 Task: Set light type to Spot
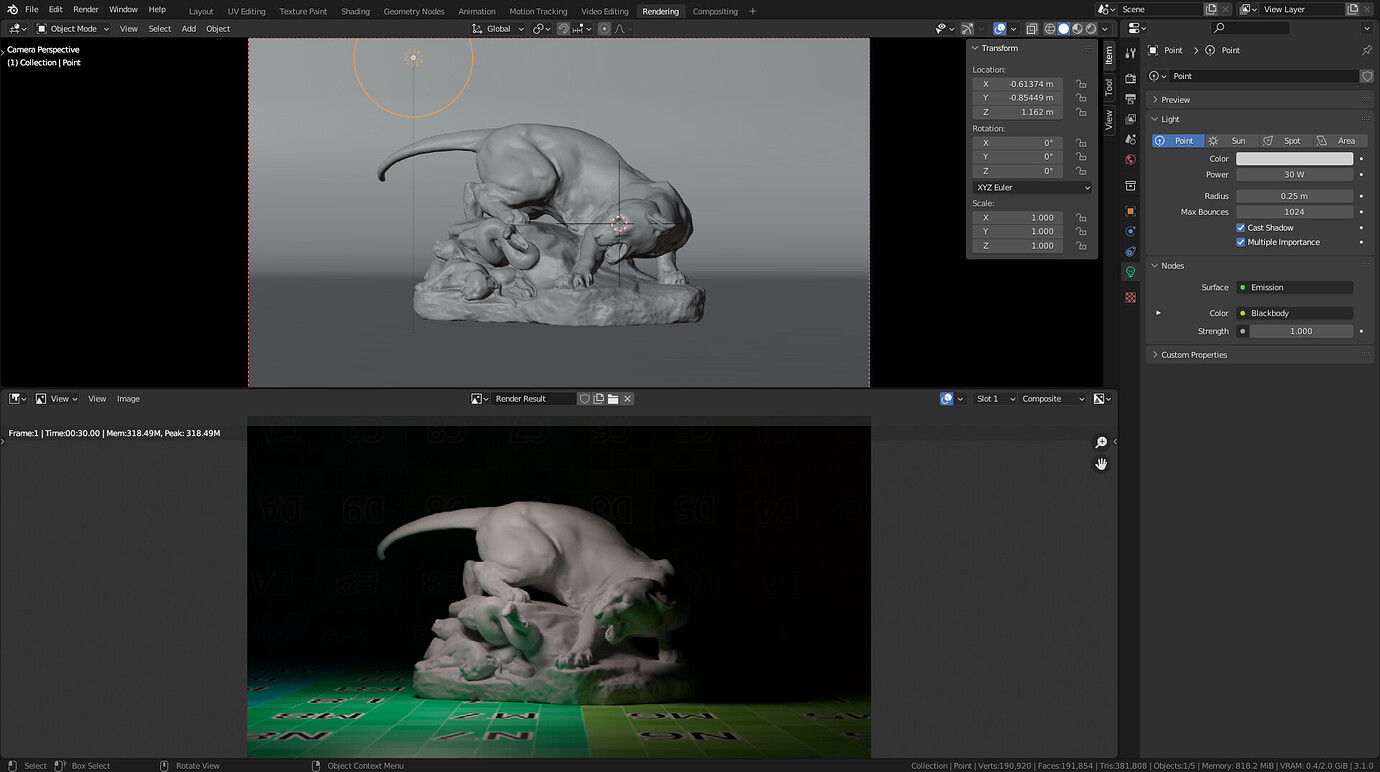coord(1285,141)
